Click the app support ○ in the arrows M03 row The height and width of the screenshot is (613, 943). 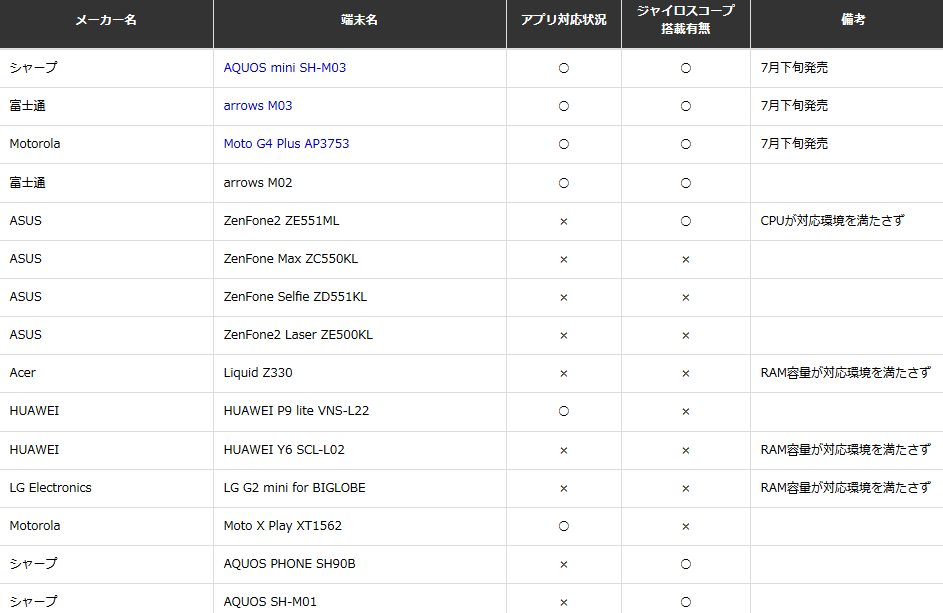pyautogui.click(x=564, y=106)
